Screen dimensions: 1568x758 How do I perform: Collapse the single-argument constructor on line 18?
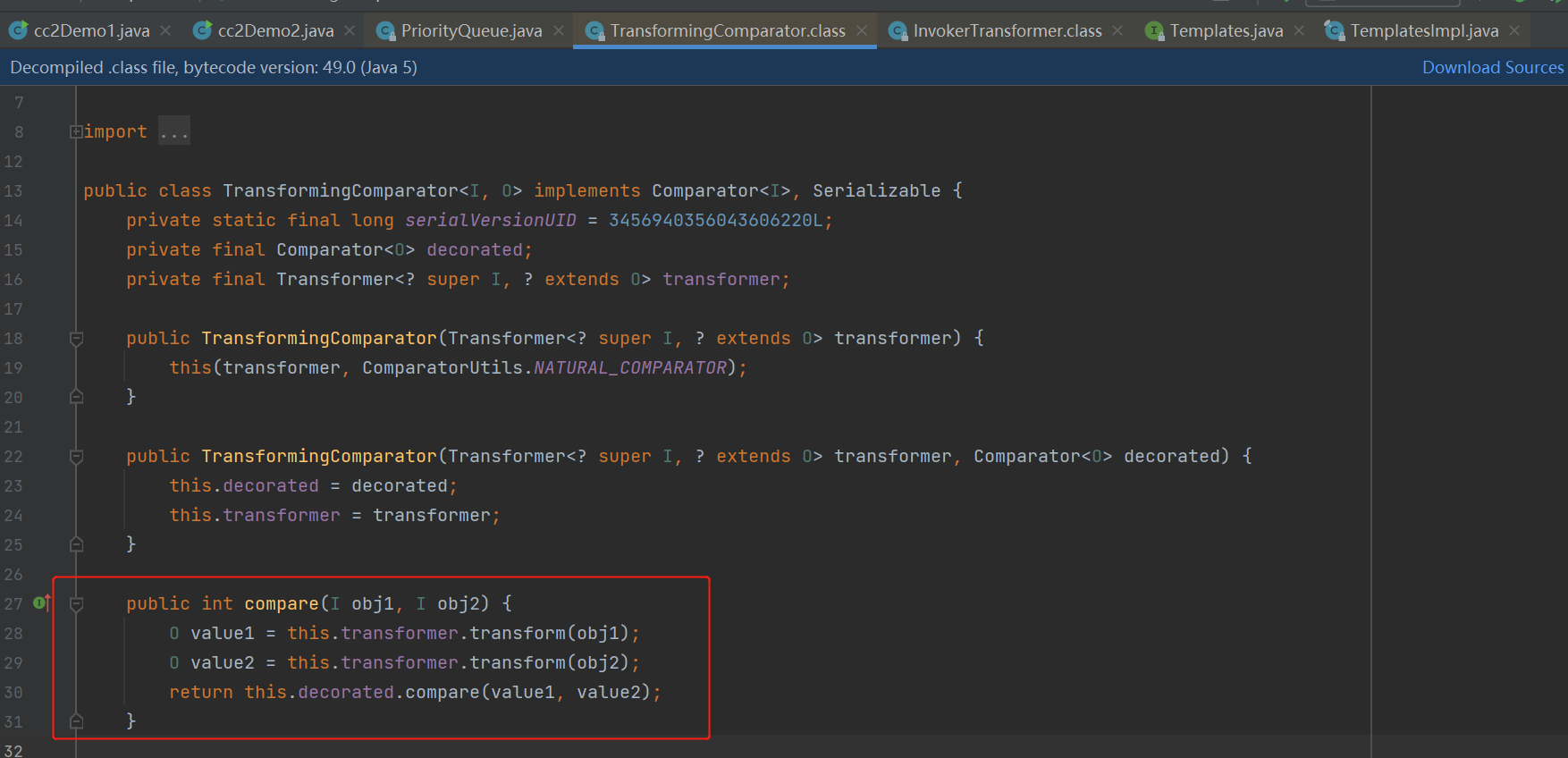coord(76,338)
